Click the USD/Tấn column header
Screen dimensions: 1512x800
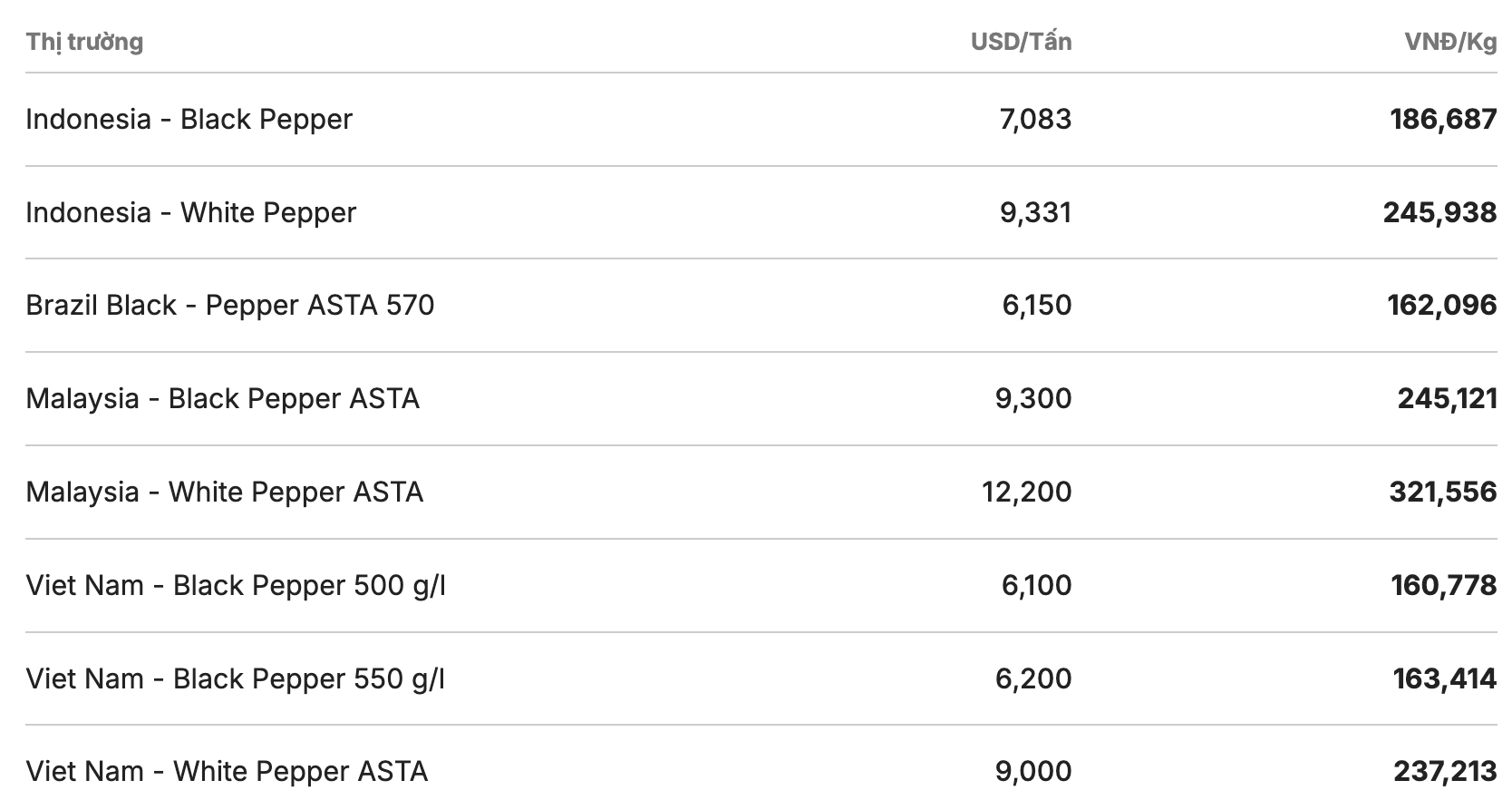tap(1021, 42)
